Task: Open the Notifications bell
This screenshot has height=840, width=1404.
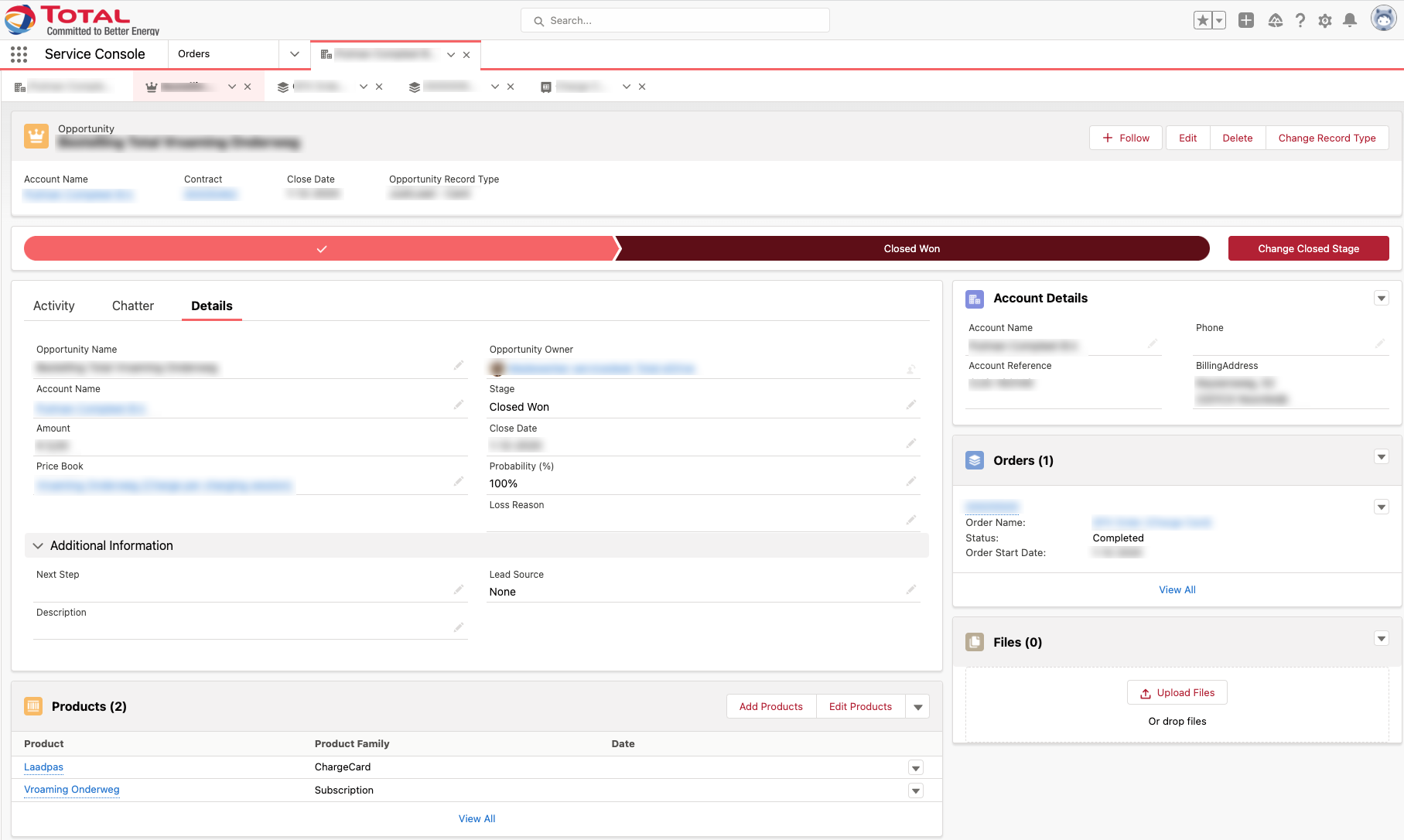Action: [x=1350, y=21]
